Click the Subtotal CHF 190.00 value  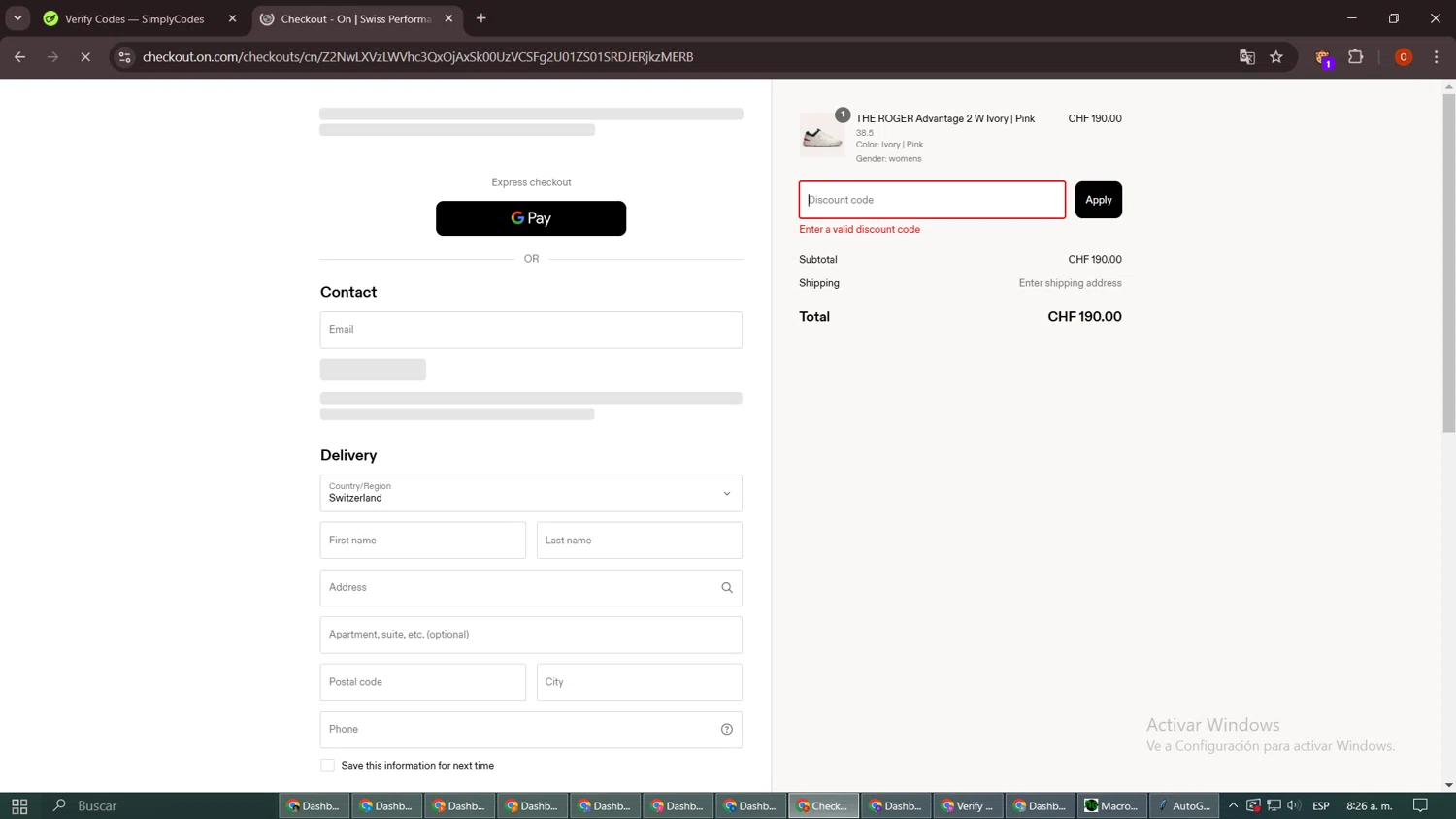(x=1095, y=260)
